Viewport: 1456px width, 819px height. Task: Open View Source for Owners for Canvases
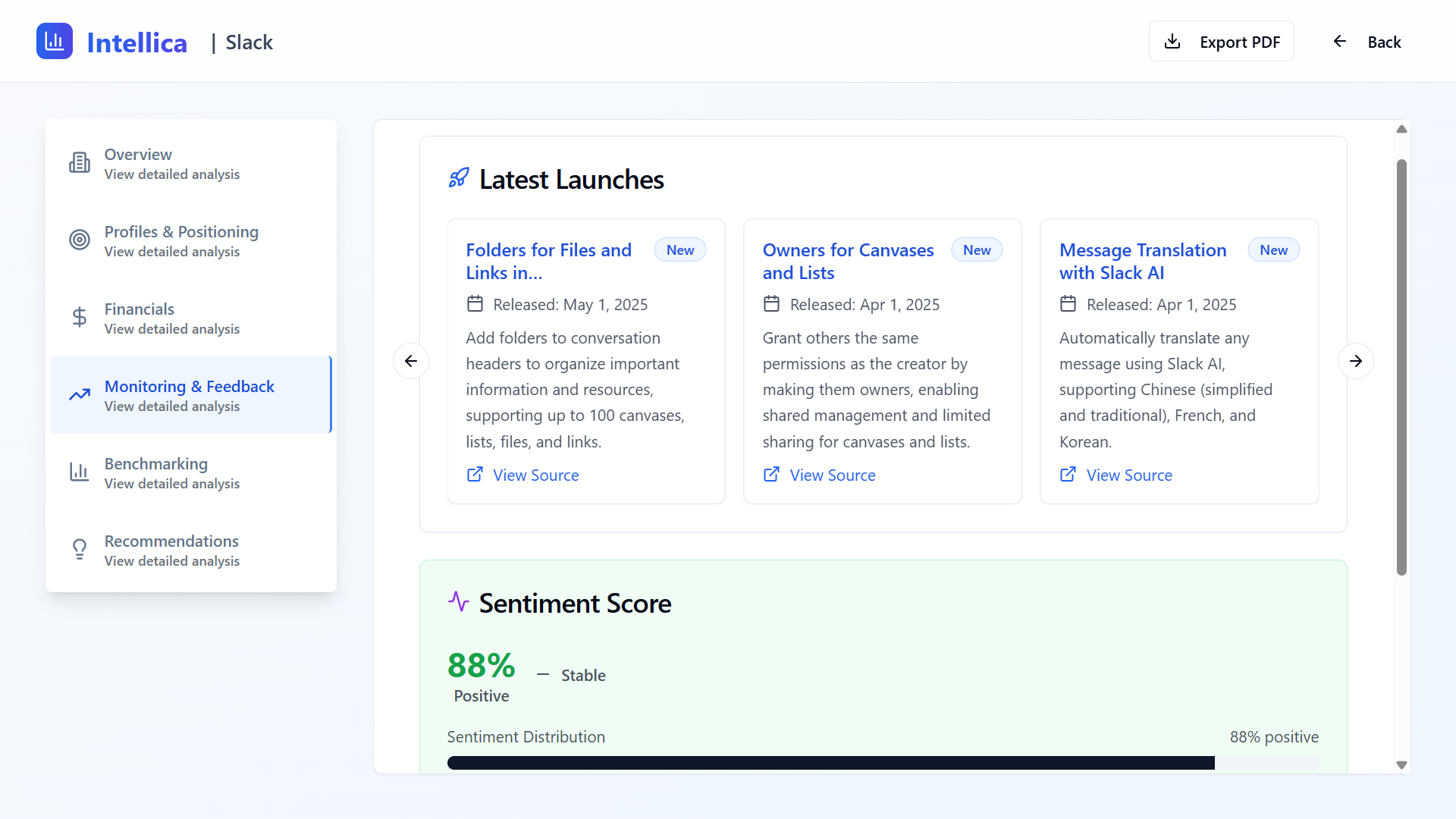click(832, 475)
